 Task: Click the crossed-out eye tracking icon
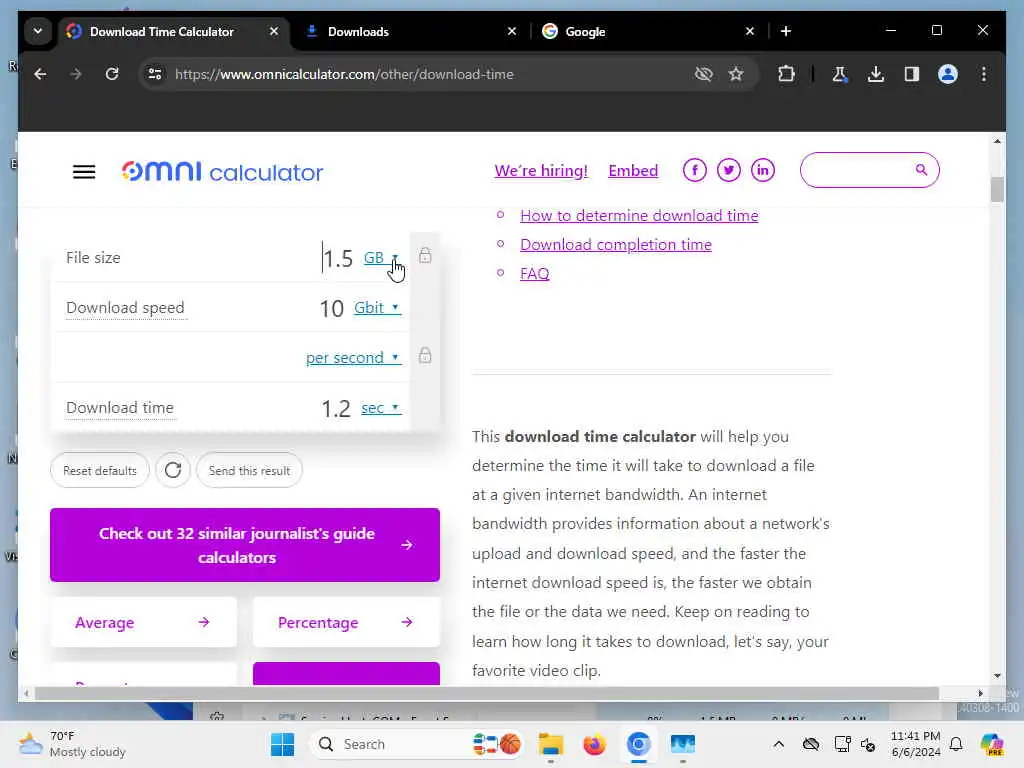point(703,74)
